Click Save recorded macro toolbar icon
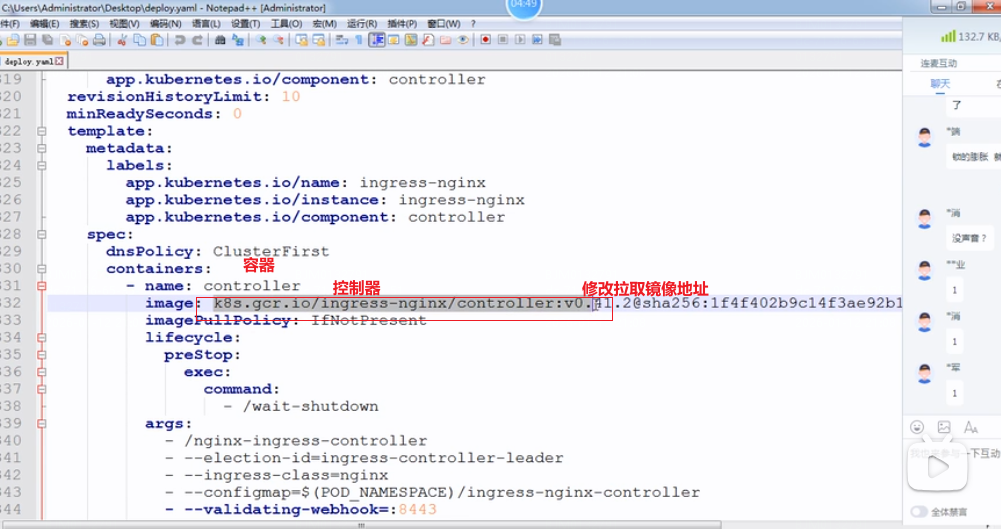 (x=555, y=40)
